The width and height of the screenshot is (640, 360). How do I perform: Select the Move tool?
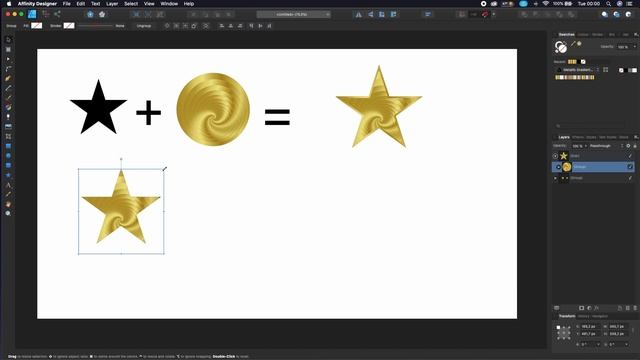pos(8,40)
